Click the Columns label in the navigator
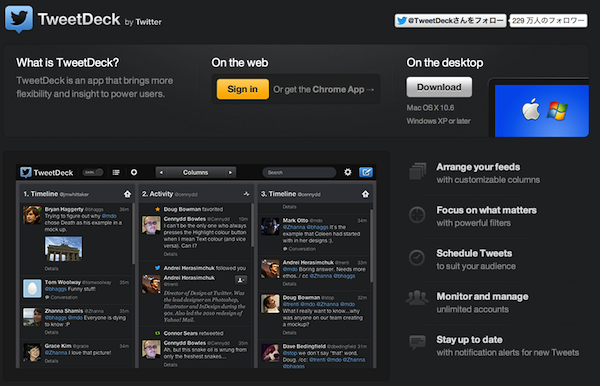This screenshot has height=386, width=600. tap(196, 173)
